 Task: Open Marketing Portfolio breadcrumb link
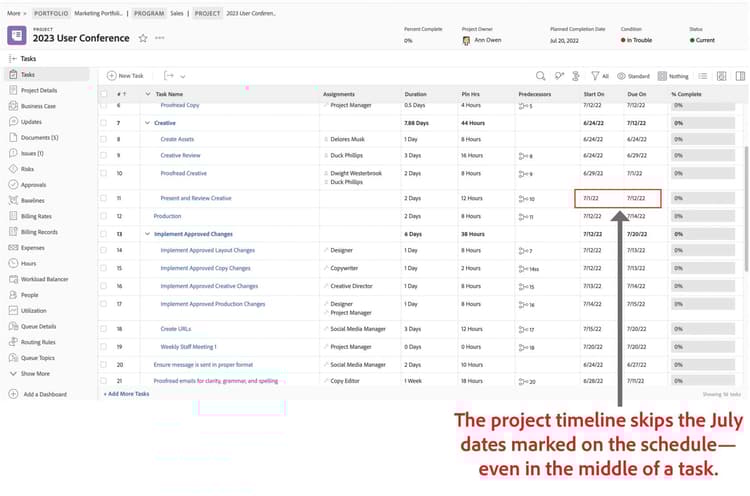[x=99, y=13]
